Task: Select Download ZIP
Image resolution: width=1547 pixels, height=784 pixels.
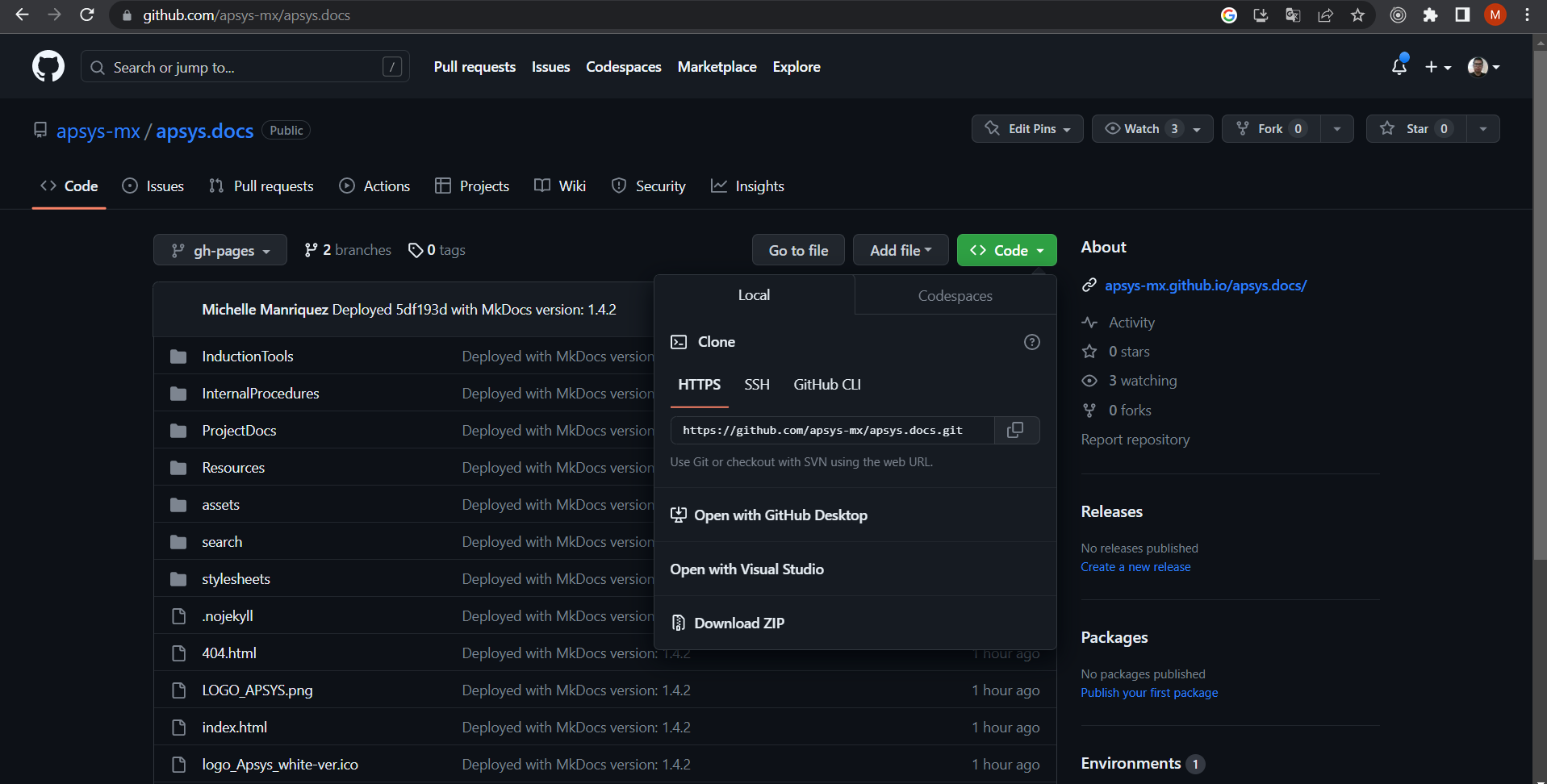Action: click(738, 622)
